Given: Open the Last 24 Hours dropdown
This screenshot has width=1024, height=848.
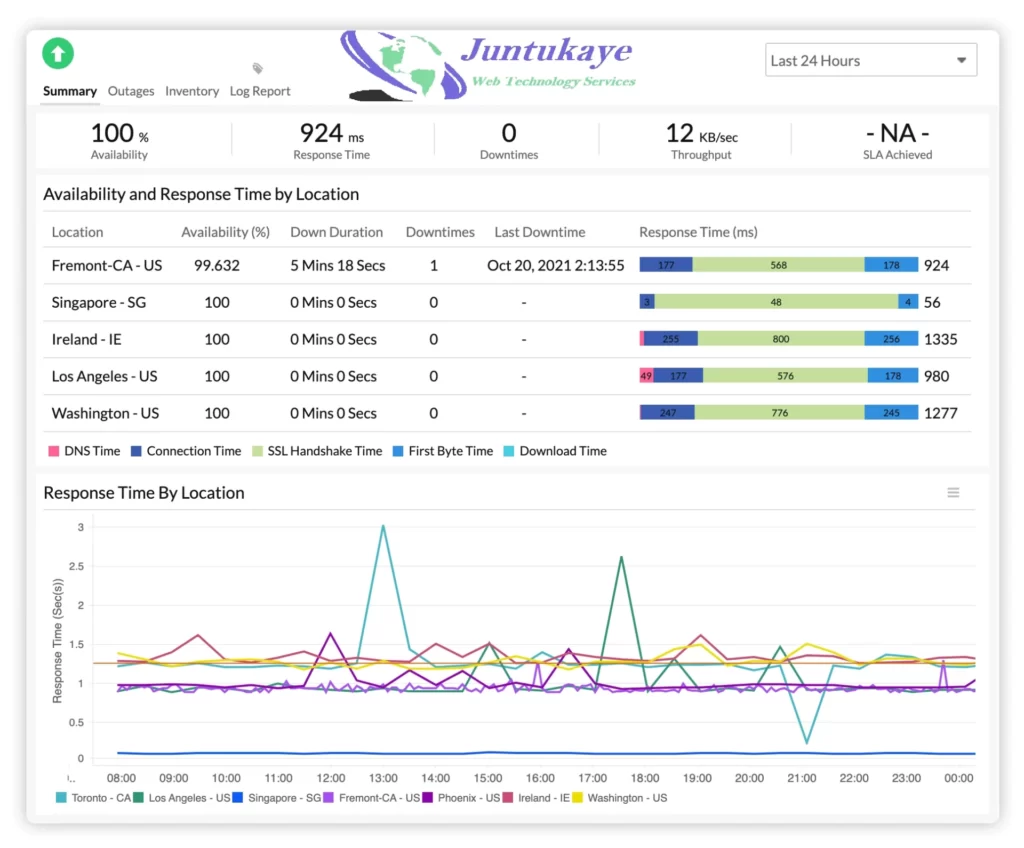Looking at the screenshot, I should point(870,60).
